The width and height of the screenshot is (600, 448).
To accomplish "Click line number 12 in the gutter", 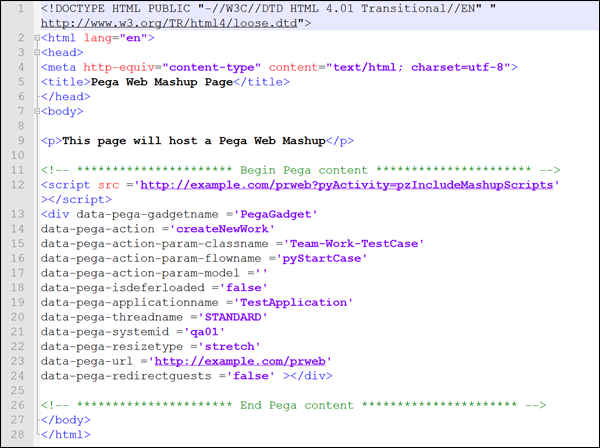I will point(18,185).
